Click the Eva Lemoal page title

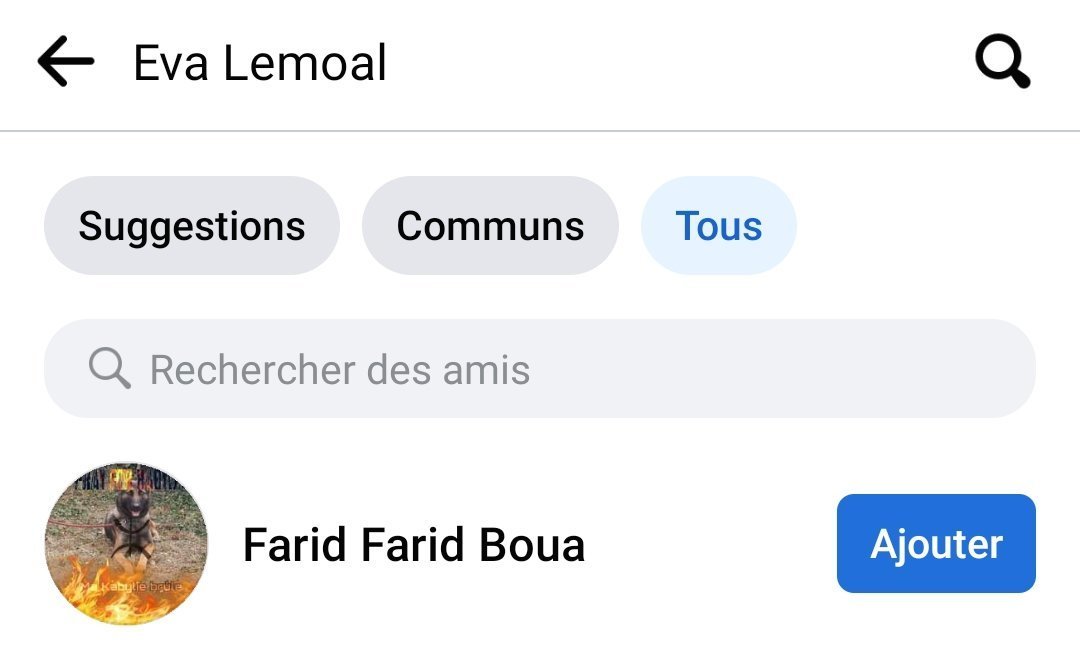[x=260, y=63]
